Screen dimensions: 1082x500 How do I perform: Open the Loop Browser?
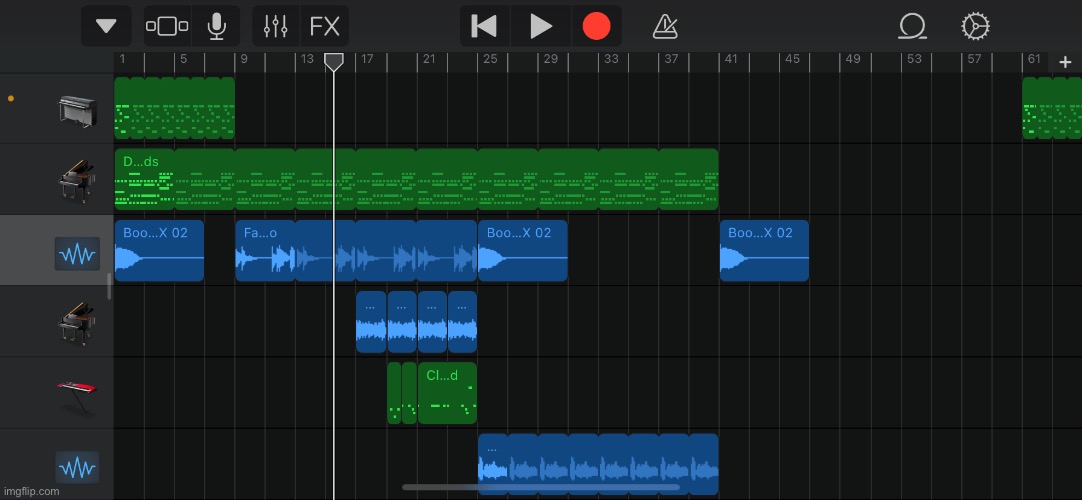[x=912, y=26]
